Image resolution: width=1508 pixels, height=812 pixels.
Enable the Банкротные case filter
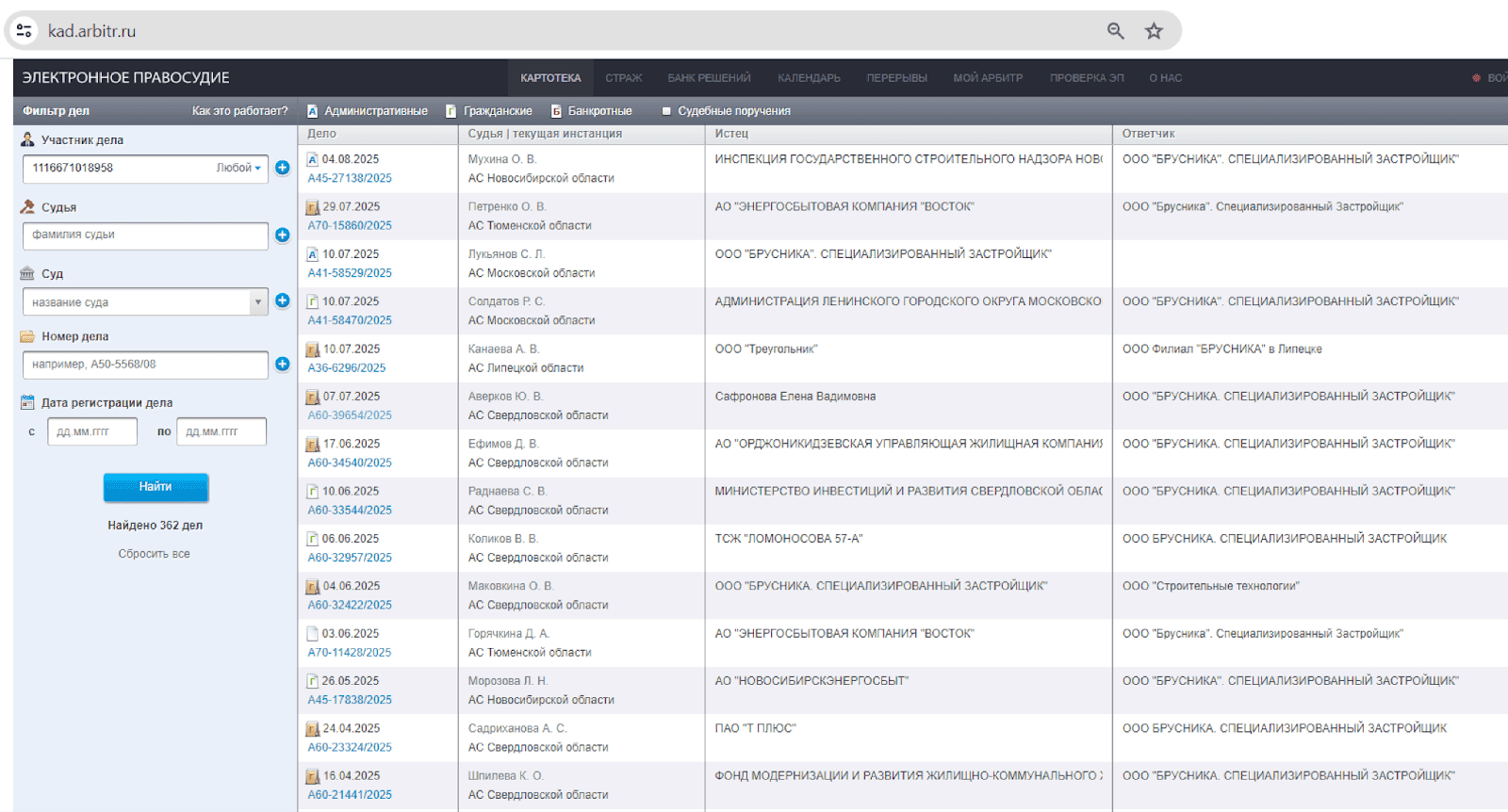coord(592,111)
